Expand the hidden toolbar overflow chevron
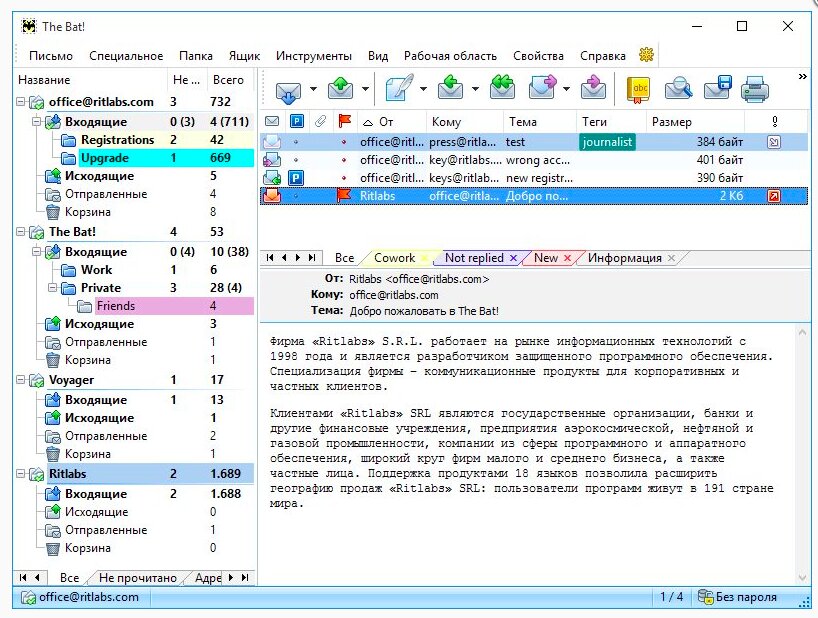Viewport: 818px width, 618px height. click(x=802, y=76)
